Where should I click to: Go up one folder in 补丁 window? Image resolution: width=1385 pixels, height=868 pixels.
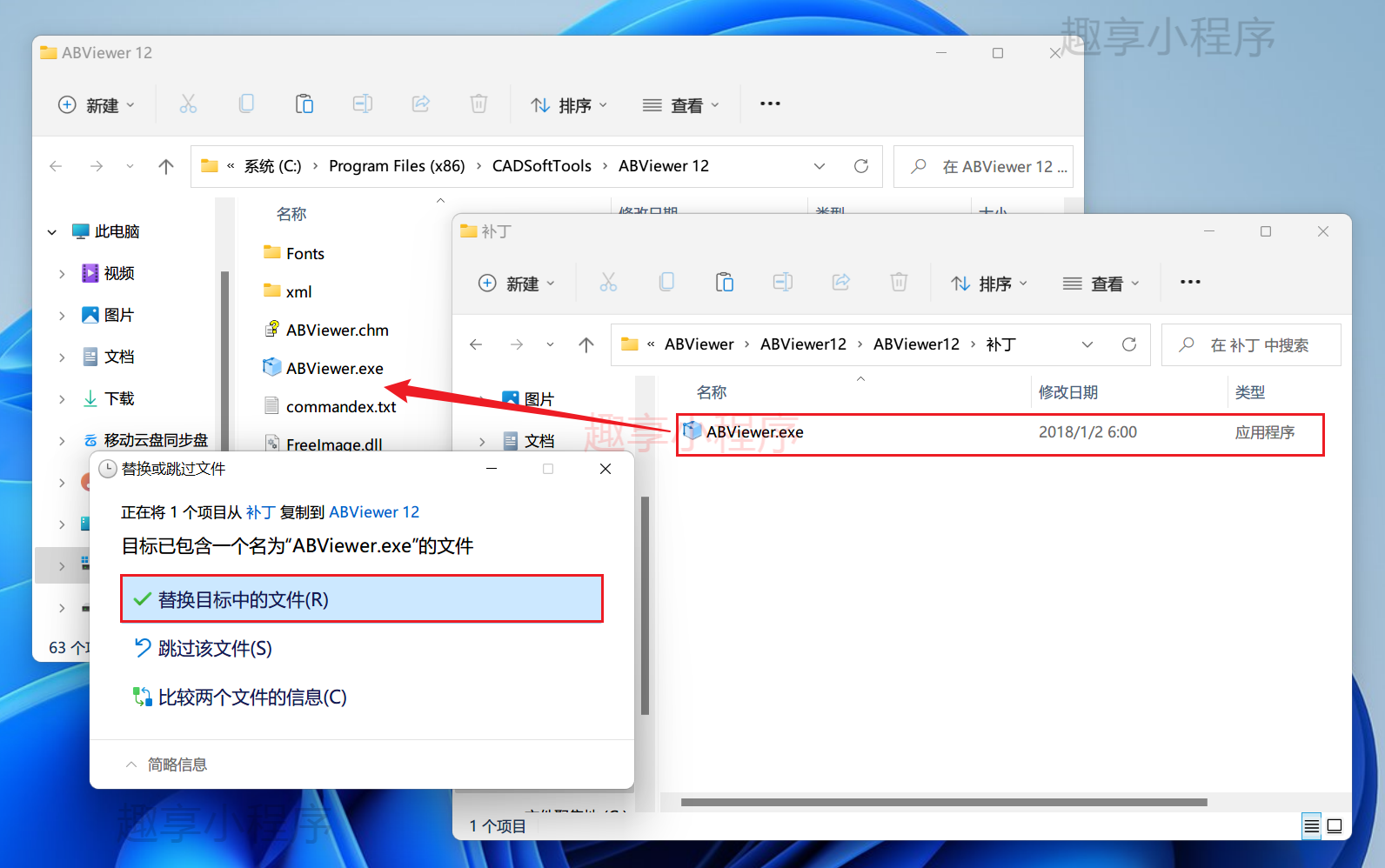tap(586, 344)
